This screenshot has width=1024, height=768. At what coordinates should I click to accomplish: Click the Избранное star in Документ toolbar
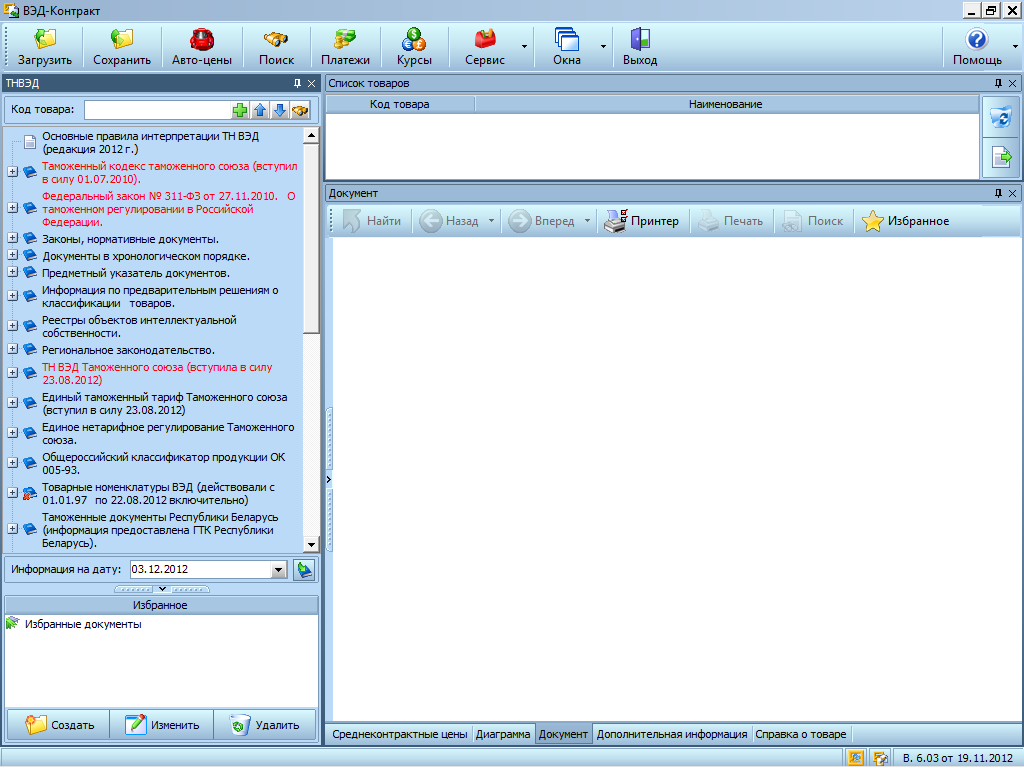pos(905,221)
